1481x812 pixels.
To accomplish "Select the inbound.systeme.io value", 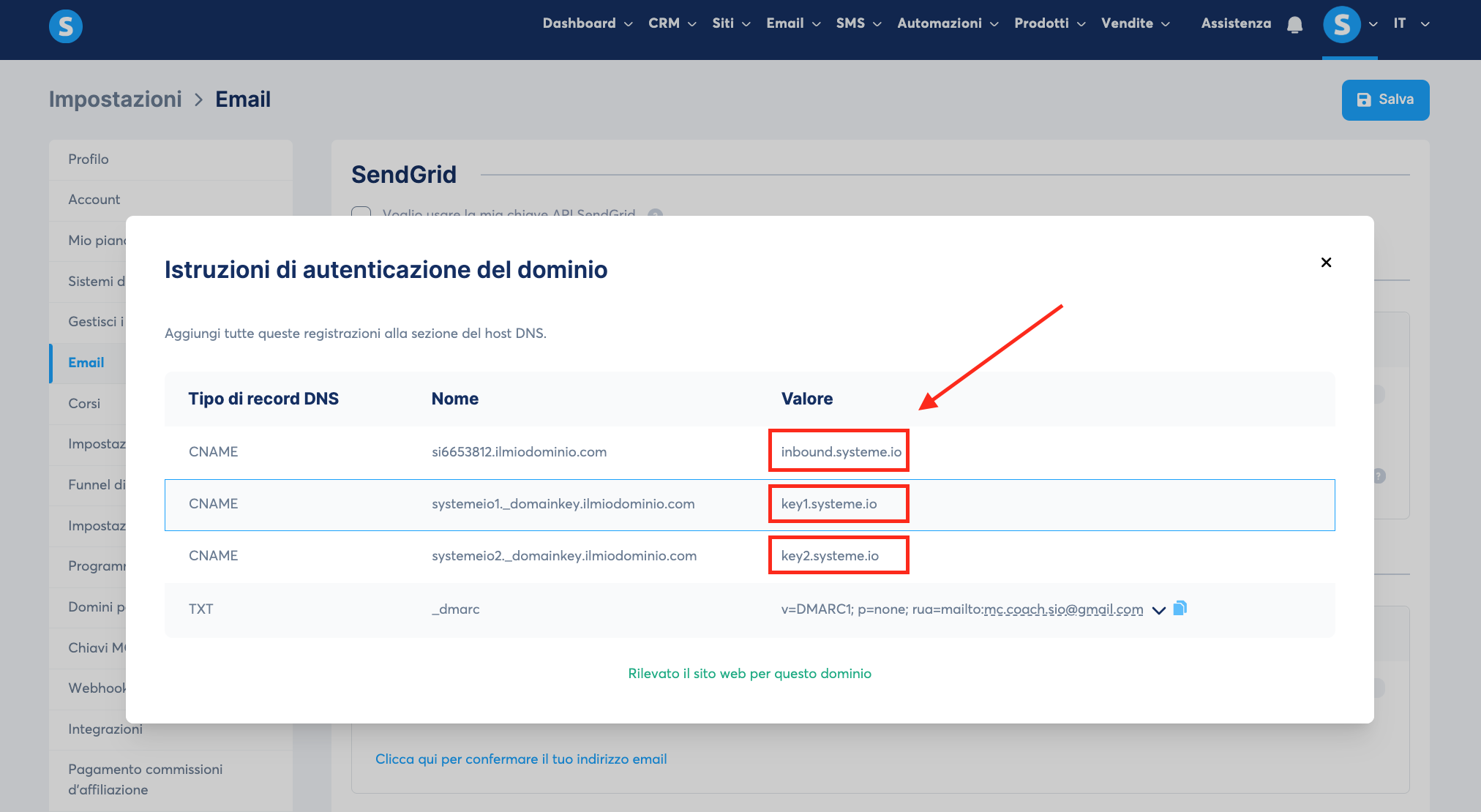I will (x=841, y=452).
